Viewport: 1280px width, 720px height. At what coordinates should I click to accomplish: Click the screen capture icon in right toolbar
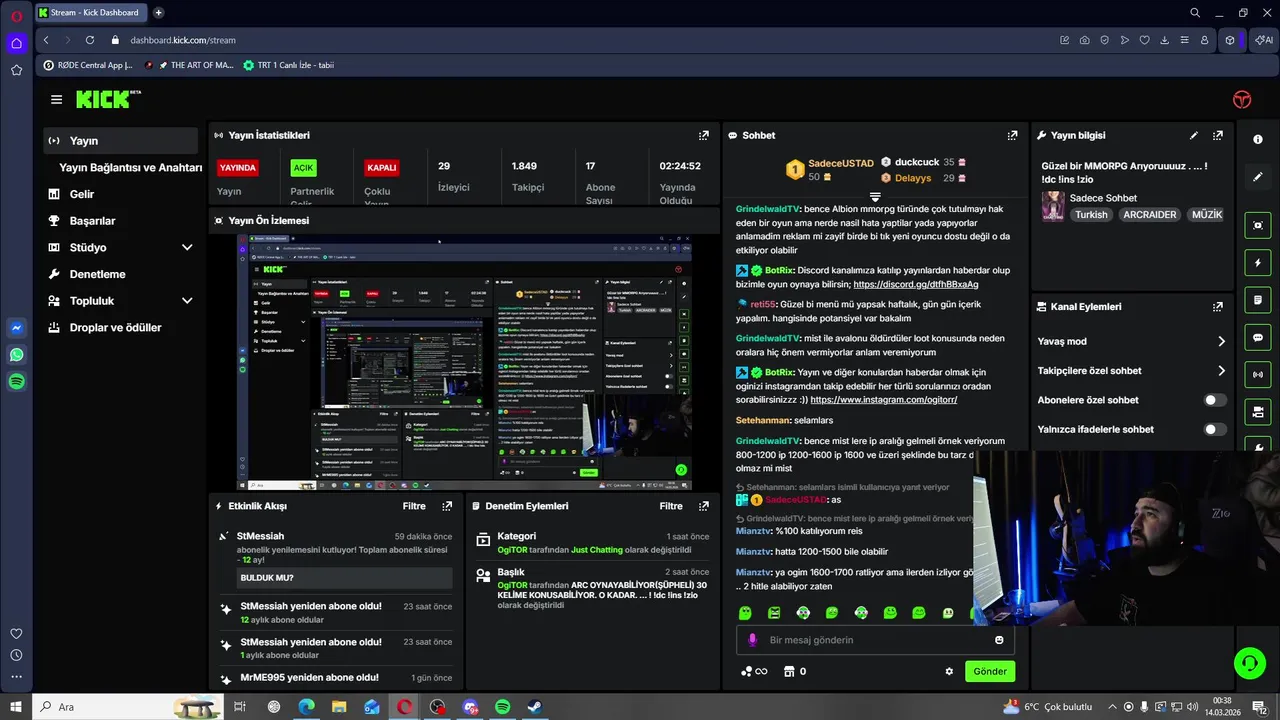tap(1258, 226)
